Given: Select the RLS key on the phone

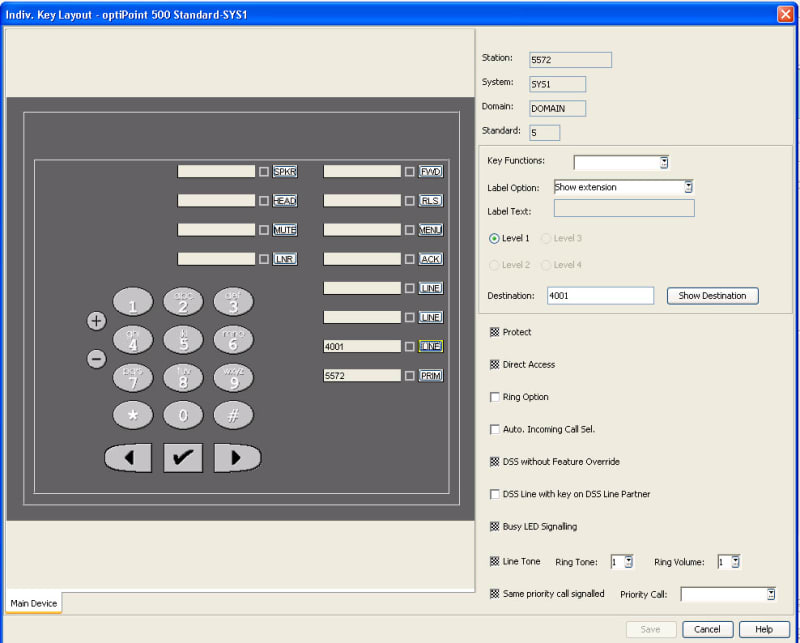Looking at the screenshot, I should (431, 201).
